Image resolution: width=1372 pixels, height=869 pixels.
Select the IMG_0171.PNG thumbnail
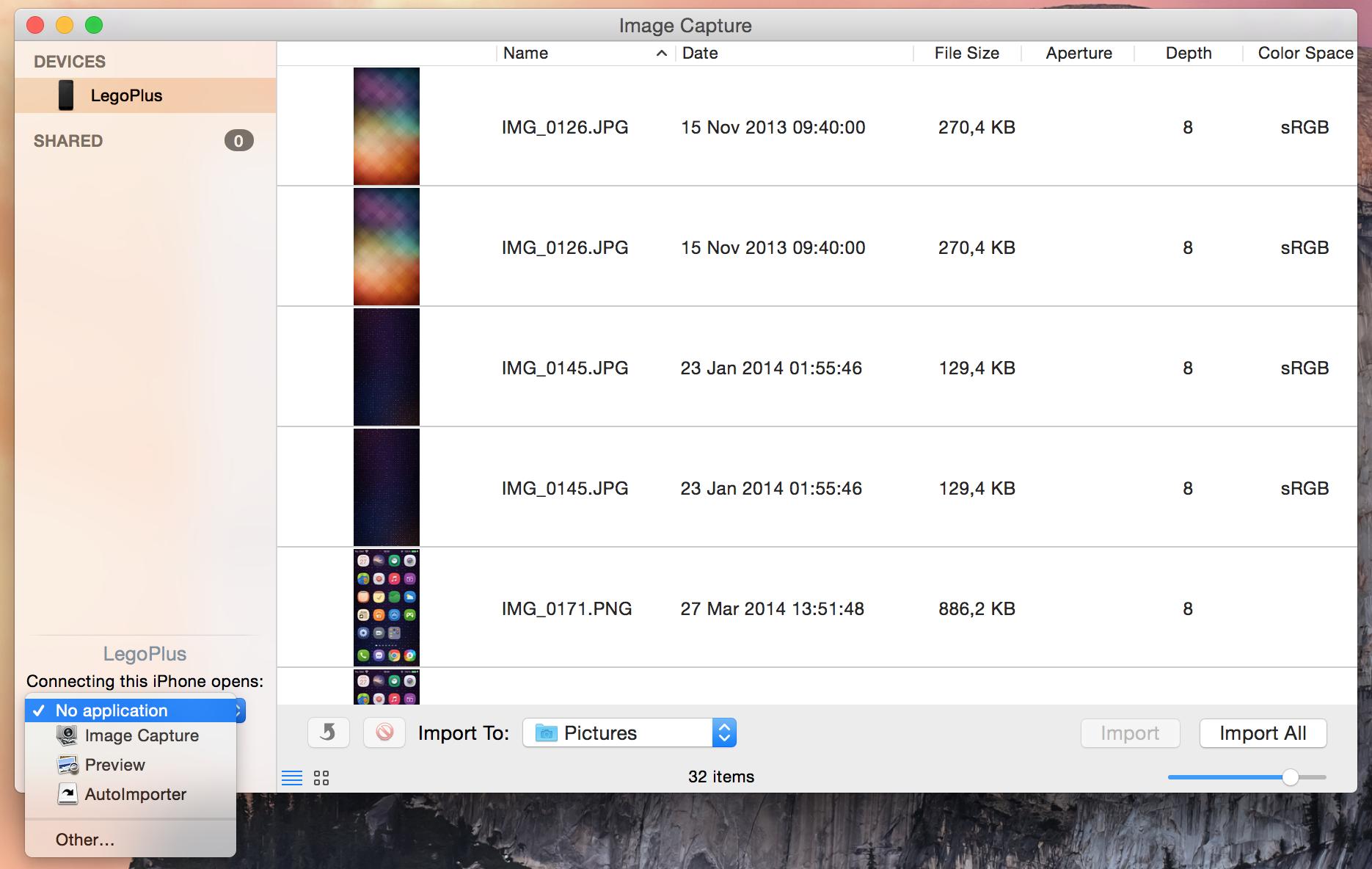387,607
